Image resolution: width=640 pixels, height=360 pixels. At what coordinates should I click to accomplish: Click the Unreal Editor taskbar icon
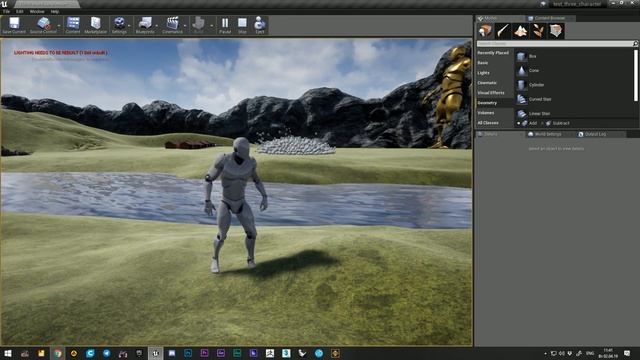[x=156, y=353]
